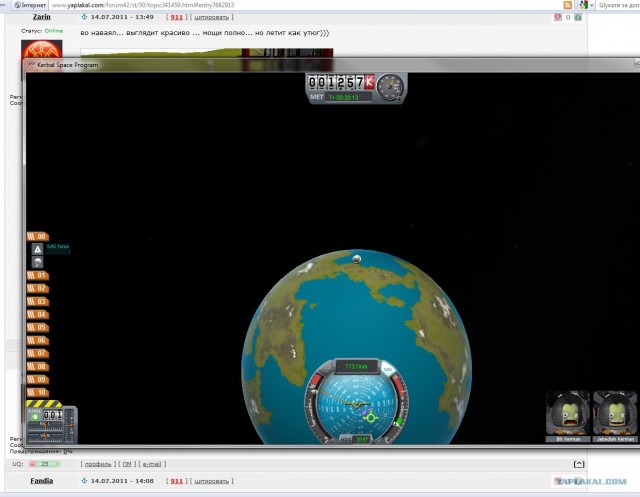
Task: Click цитировать in Zarin's post header
Action: click(x=211, y=17)
